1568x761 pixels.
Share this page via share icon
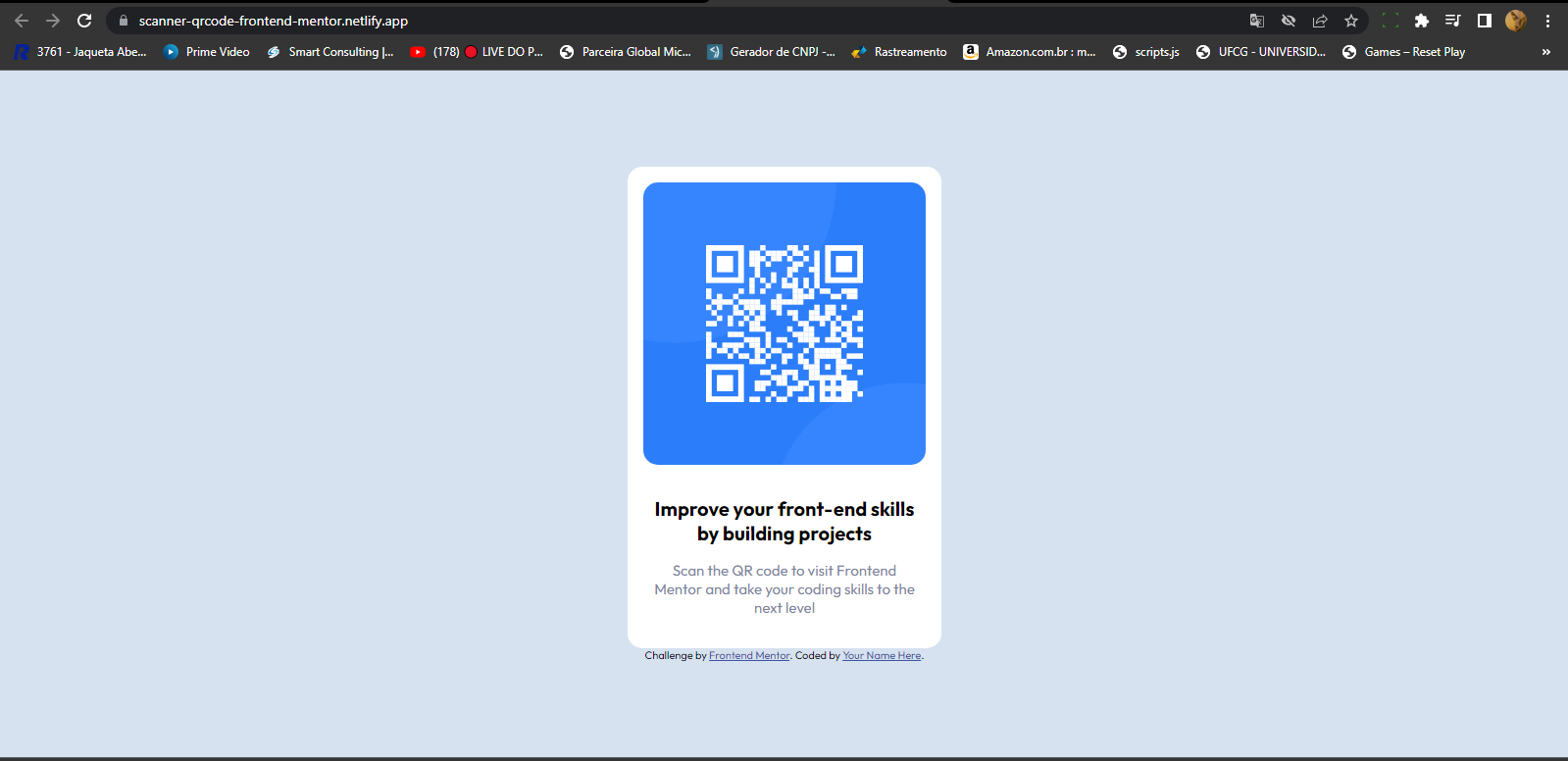pyautogui.click(x=1320, y=21)
